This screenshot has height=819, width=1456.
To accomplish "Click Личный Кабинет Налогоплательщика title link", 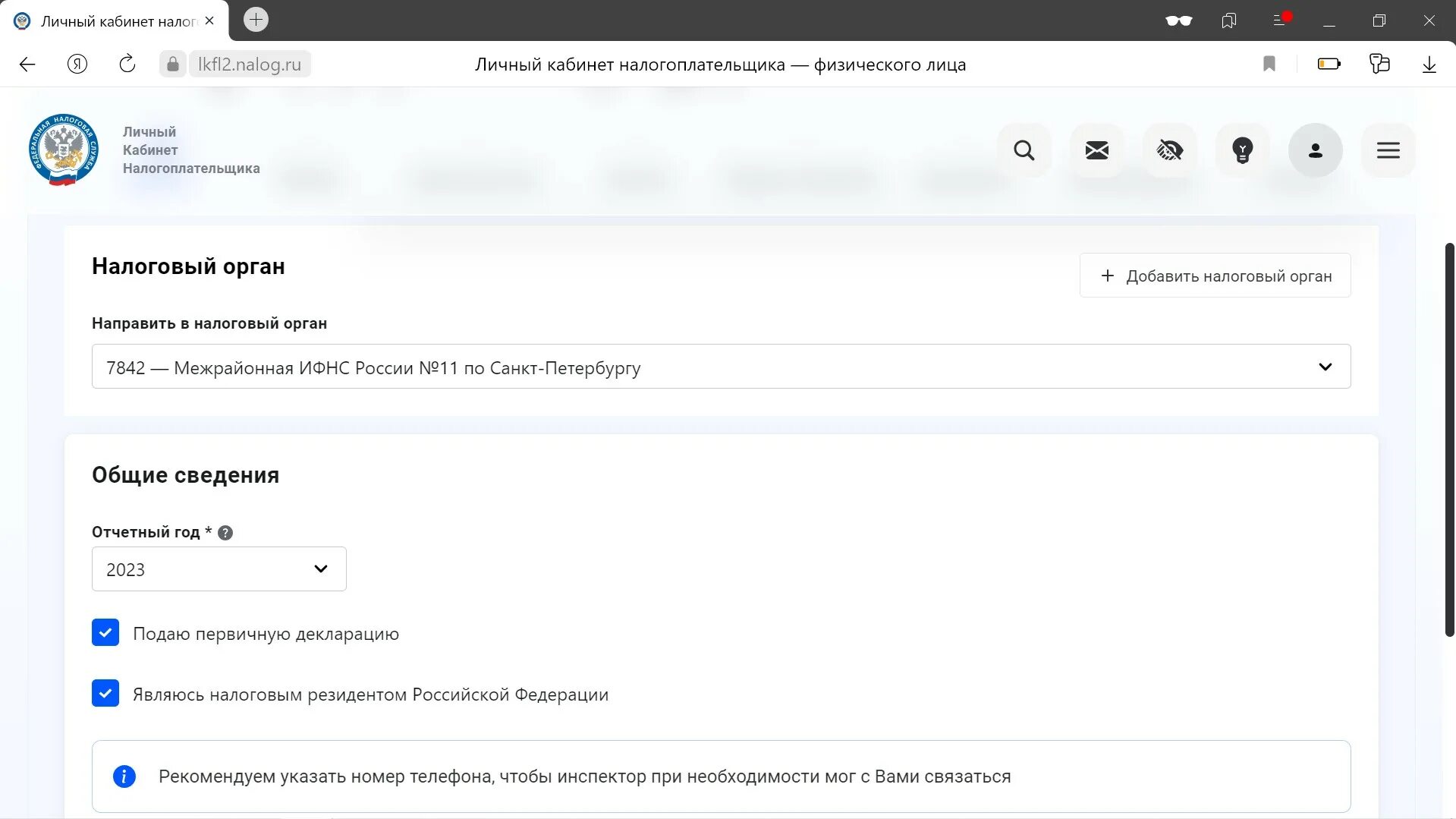I will tap(191, 150).
